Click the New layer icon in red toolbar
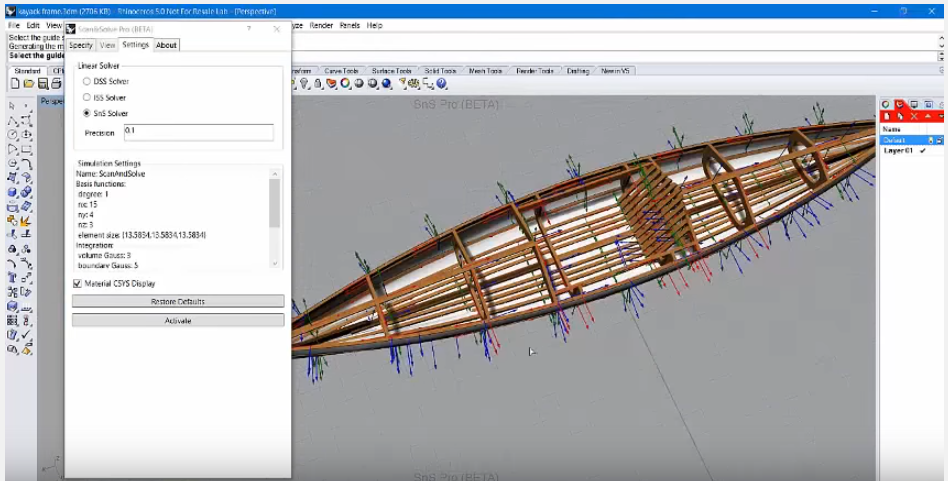Viewport: 948px width, 481px height. coord(887,116)
